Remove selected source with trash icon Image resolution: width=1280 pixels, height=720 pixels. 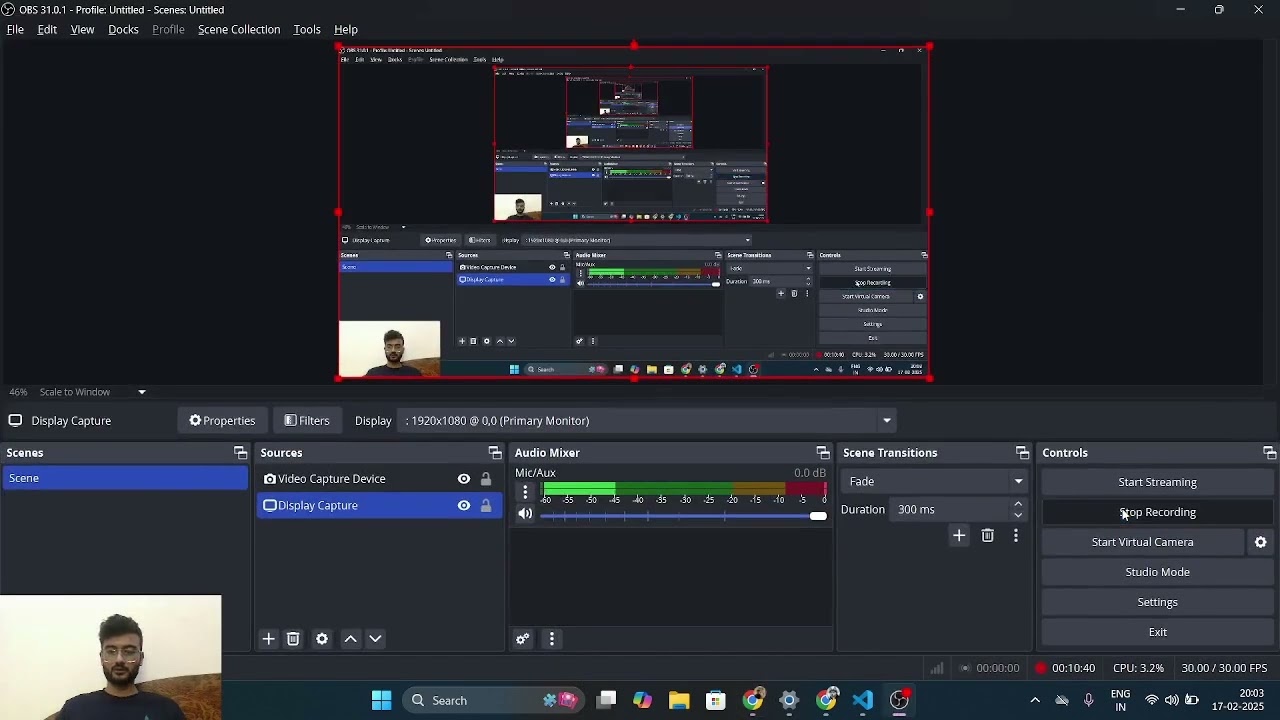tap(293, 639)
